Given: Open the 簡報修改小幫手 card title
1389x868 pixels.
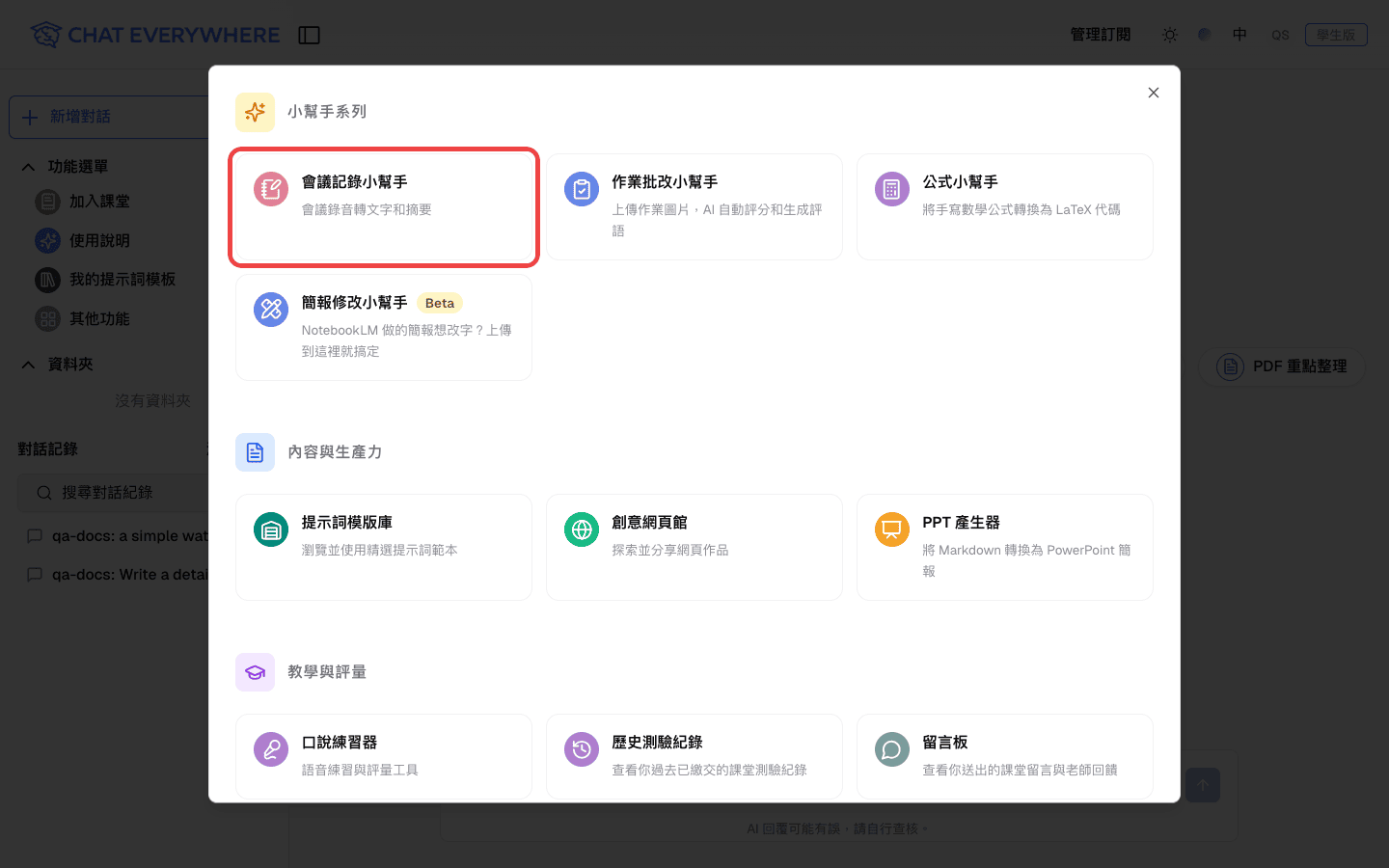Looking at the screenshot, I should click(354, 303).
